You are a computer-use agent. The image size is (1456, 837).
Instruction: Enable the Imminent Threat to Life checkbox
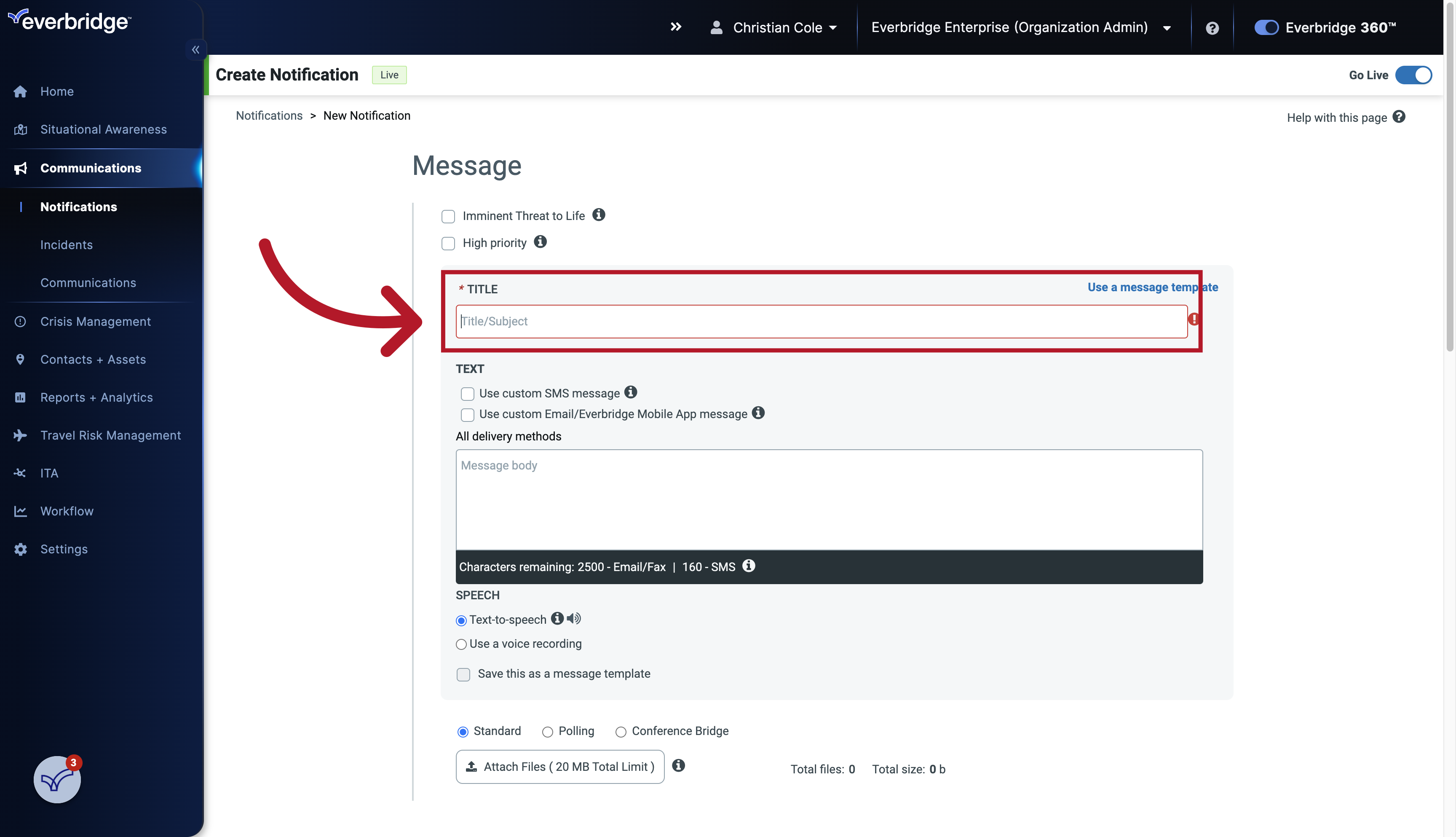[x=448, y=216]
